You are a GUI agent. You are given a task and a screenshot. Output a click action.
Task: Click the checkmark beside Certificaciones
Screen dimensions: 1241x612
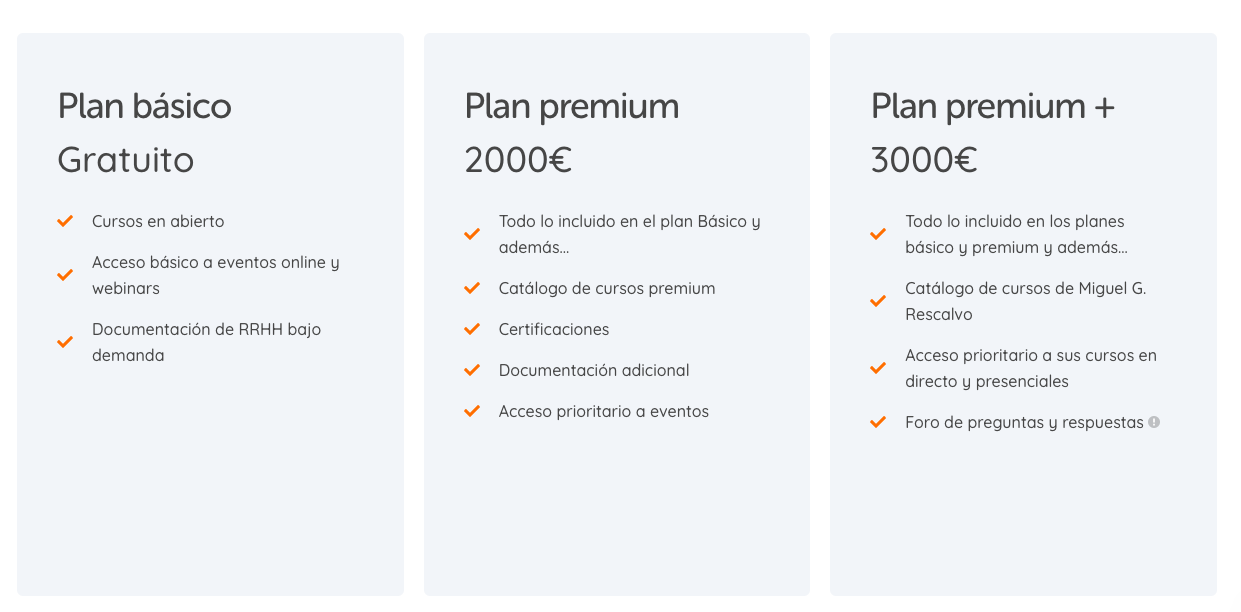pyautogui.click(x=472, y=329)
